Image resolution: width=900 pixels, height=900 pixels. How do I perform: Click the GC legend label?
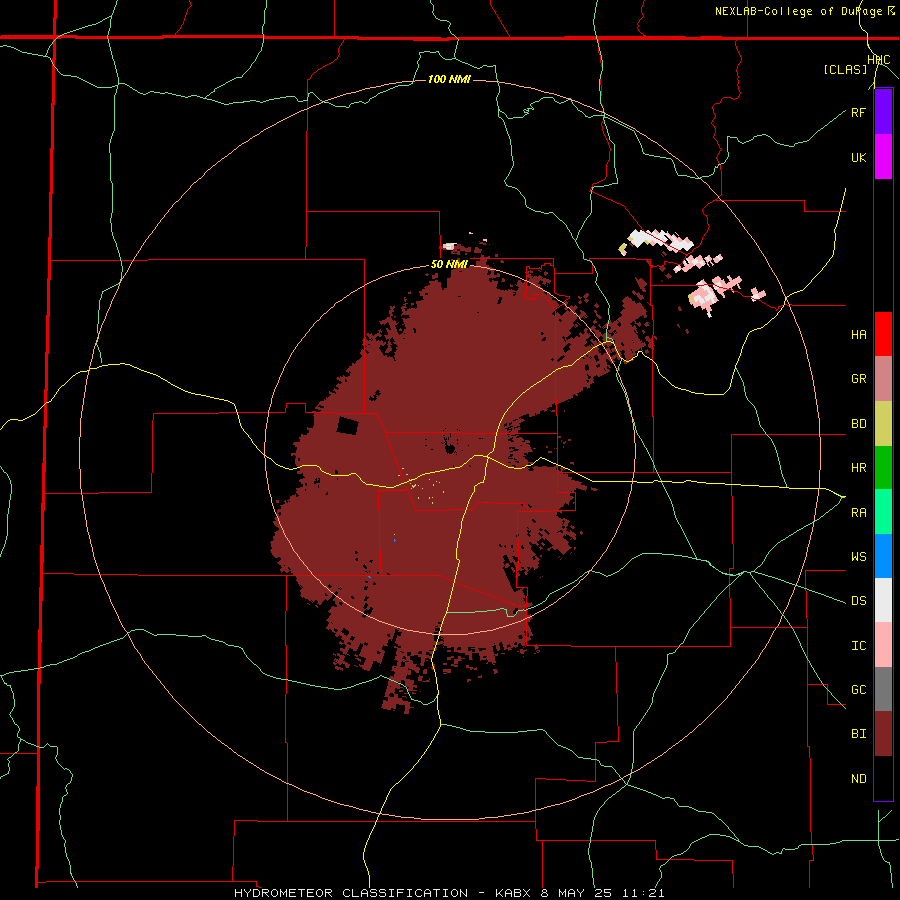pos(858,689)
